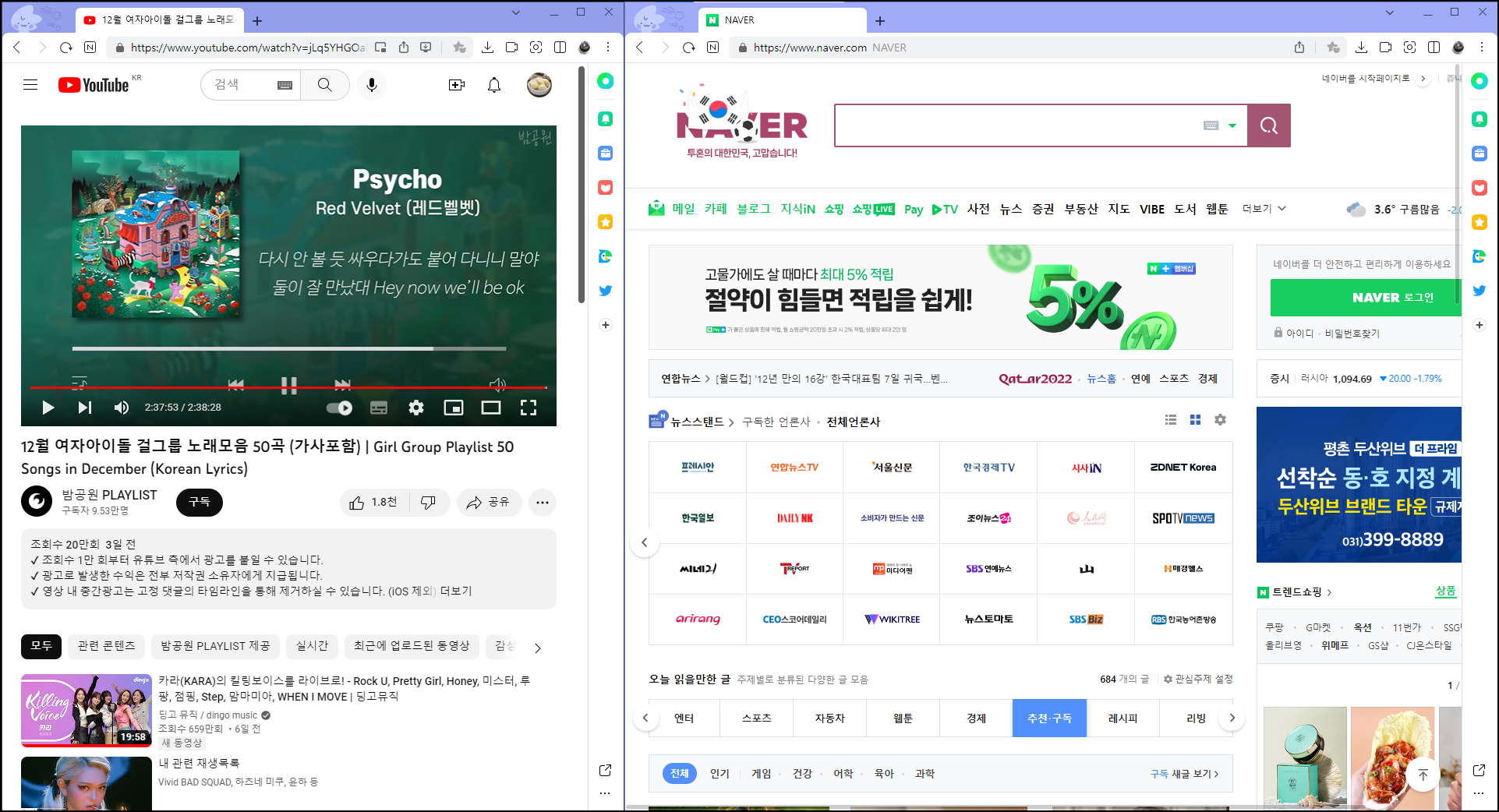Screen dimensions: 1499x812
Task: Open tab list dropdown in Naver window
Action: 1390,12
